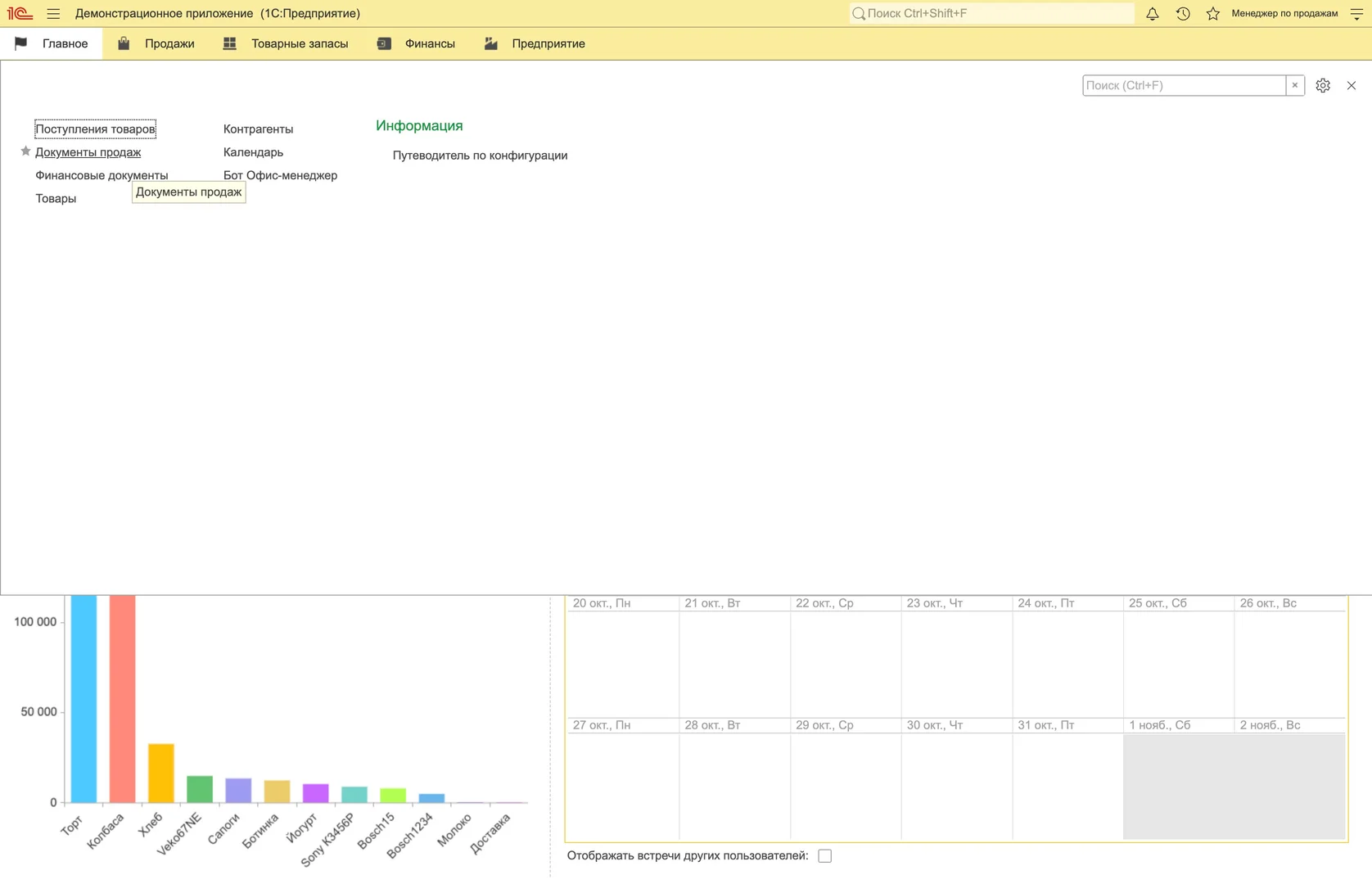Open function menu settings gear
The image size is (1372, 884).
point(1323,85)
